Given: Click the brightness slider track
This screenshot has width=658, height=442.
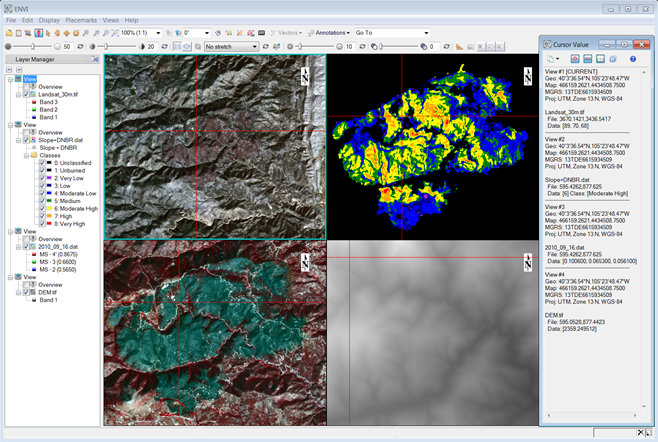Looking at the screenshot, I should [32, 46].
